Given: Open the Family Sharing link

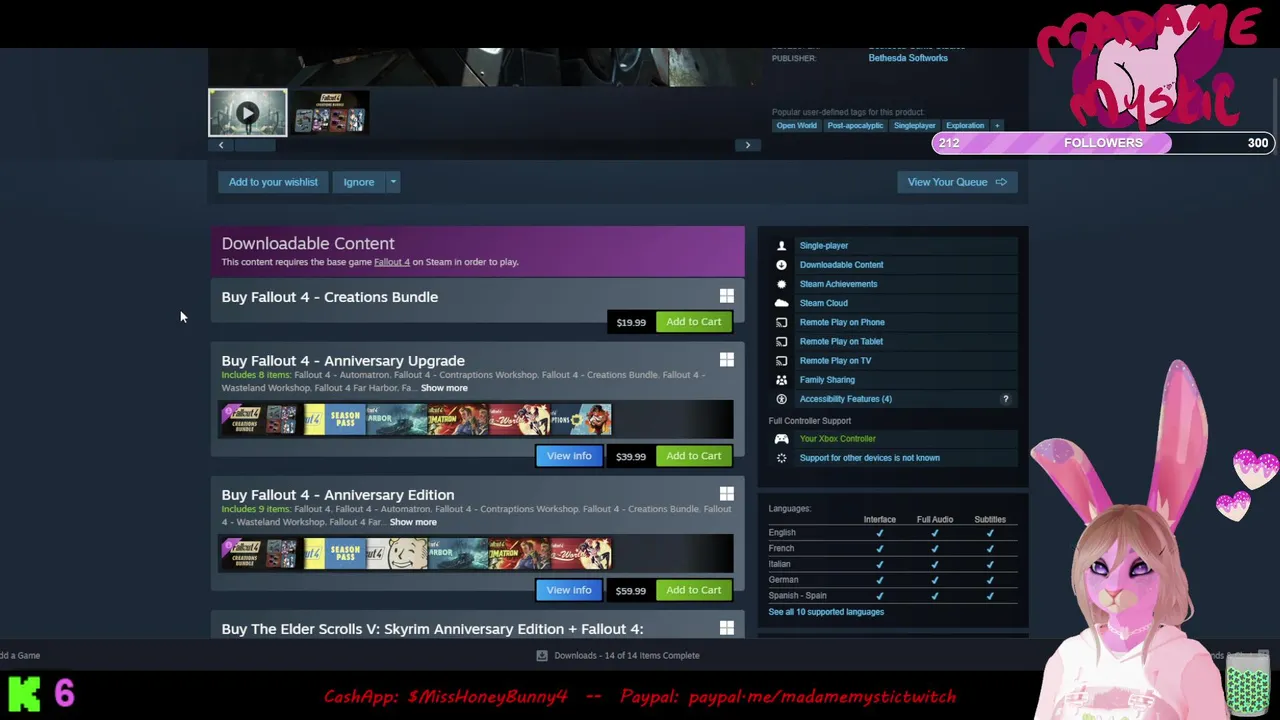Looking at the screenshot, I should 827,380.
